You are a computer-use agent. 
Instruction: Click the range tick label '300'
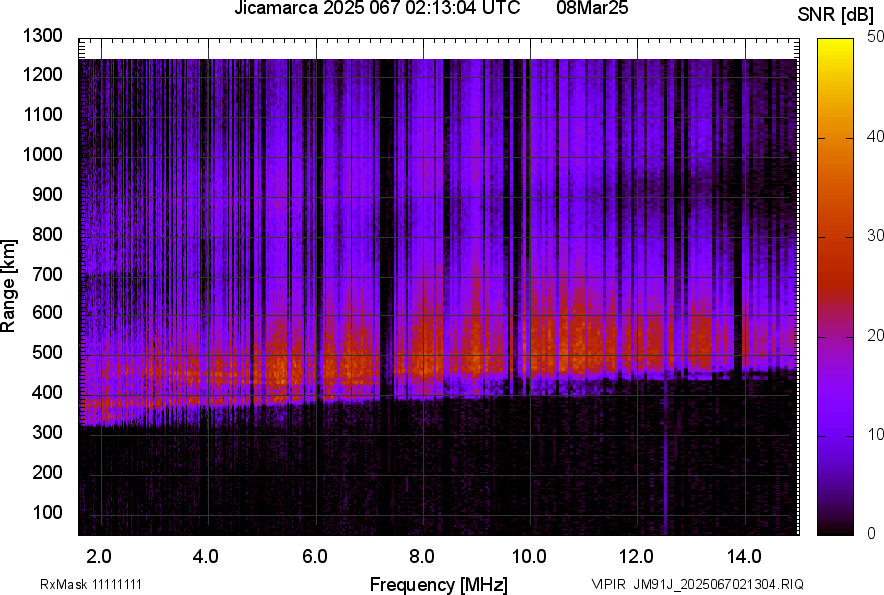(47, 432)
